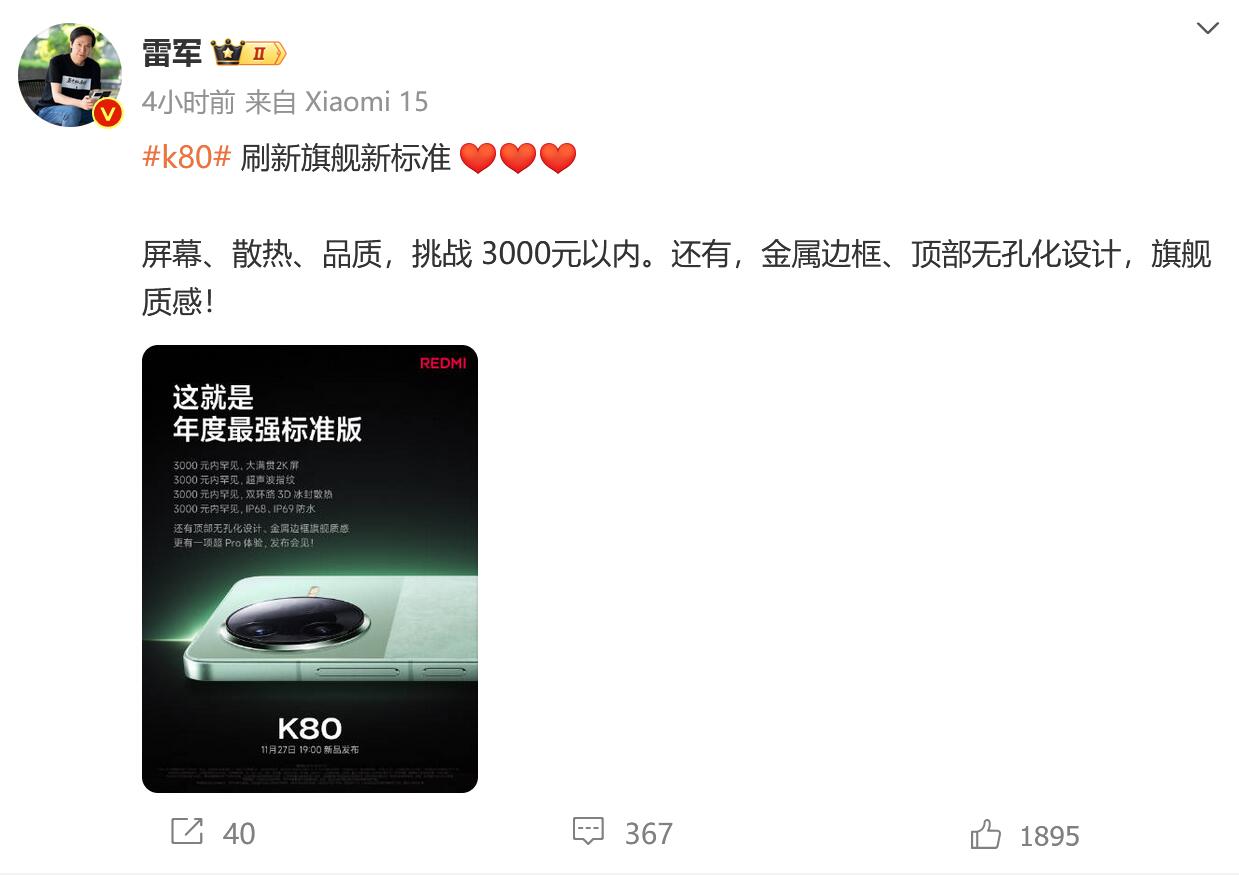Open 雷军's profile avatar photo
The height and width of the screenshot is (875, 1239).
[70, 75]
